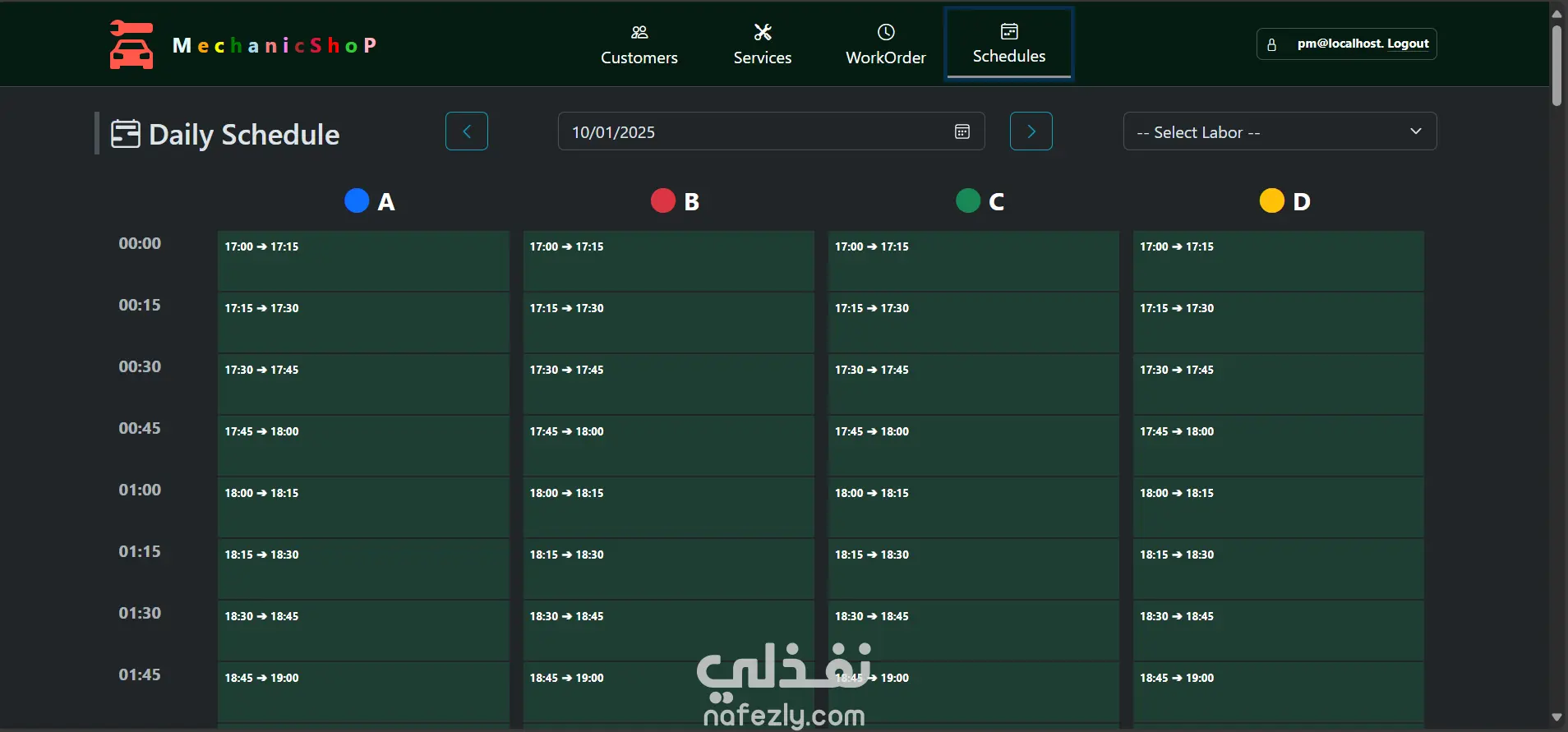
Task: Select column D slot 17:45 → 18:00
Action: point(1279,445)
